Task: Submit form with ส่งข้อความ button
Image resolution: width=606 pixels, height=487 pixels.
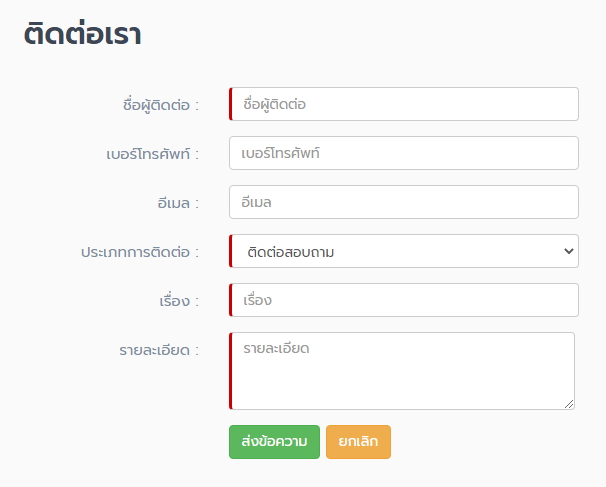Action: 274,442
